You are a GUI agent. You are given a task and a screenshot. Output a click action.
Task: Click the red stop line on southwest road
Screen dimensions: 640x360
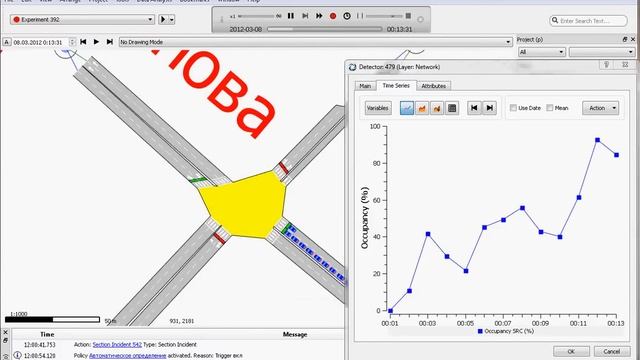pos(219,238)
